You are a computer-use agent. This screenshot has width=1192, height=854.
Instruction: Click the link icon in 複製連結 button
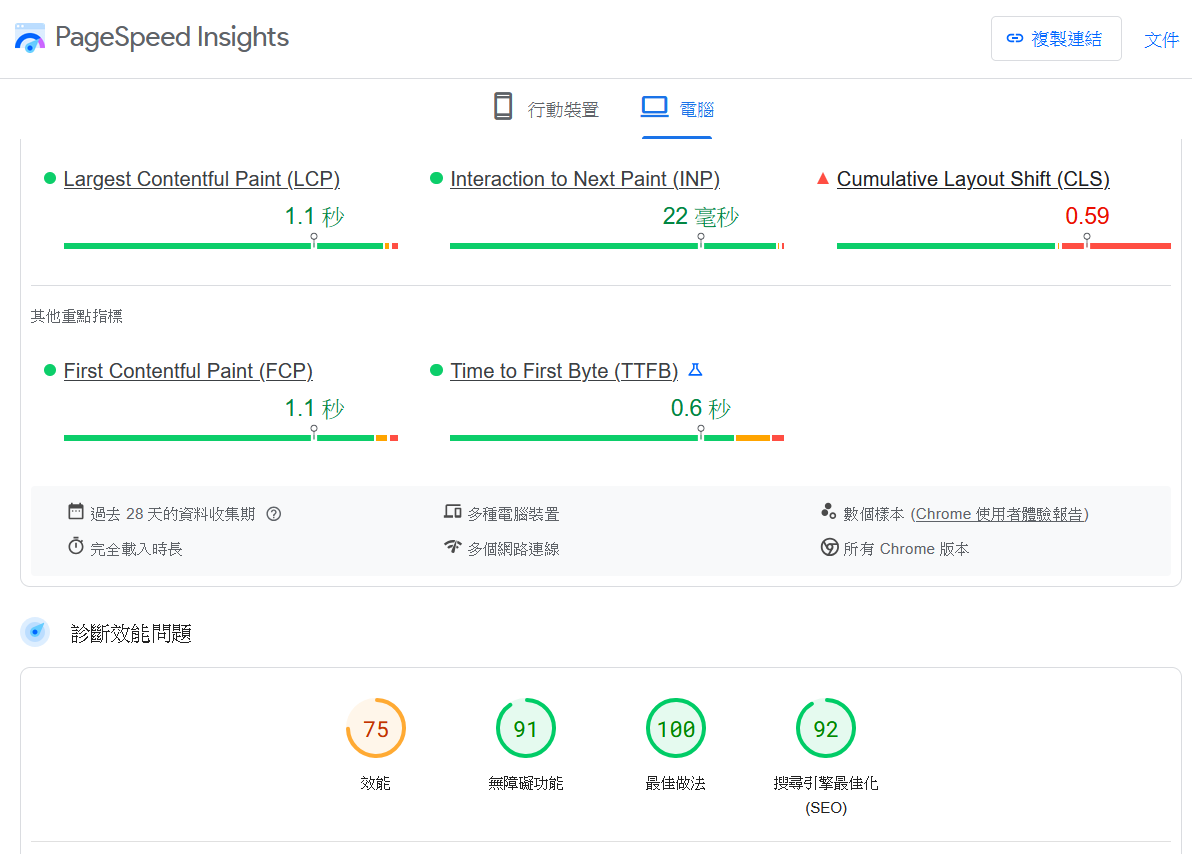point(1014,38)
